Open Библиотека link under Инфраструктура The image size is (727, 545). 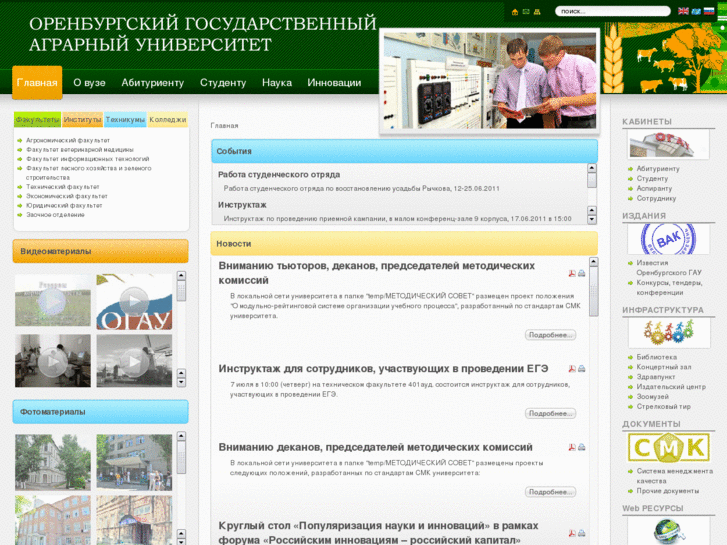(657, 357)
